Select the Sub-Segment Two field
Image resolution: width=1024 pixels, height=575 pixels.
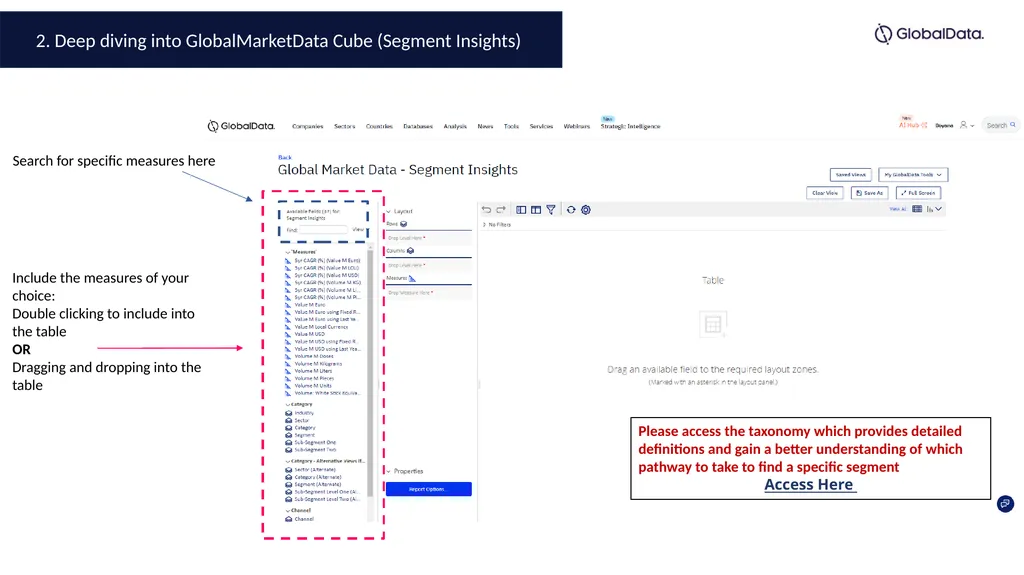click(x=315, y=450)
